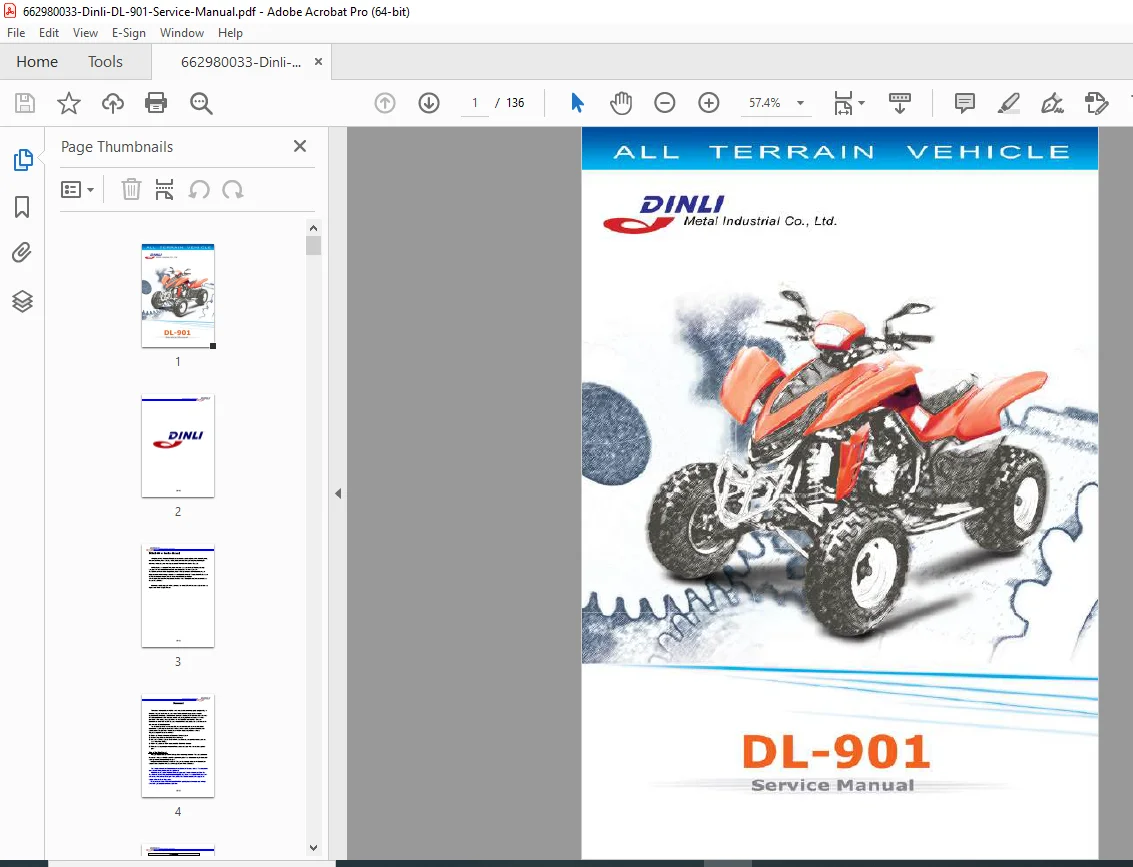The width and height of the screenshot is (1133, 867).
Task: Click thumbnails scrollbar down arrow
Action: [x=314, y=847]
